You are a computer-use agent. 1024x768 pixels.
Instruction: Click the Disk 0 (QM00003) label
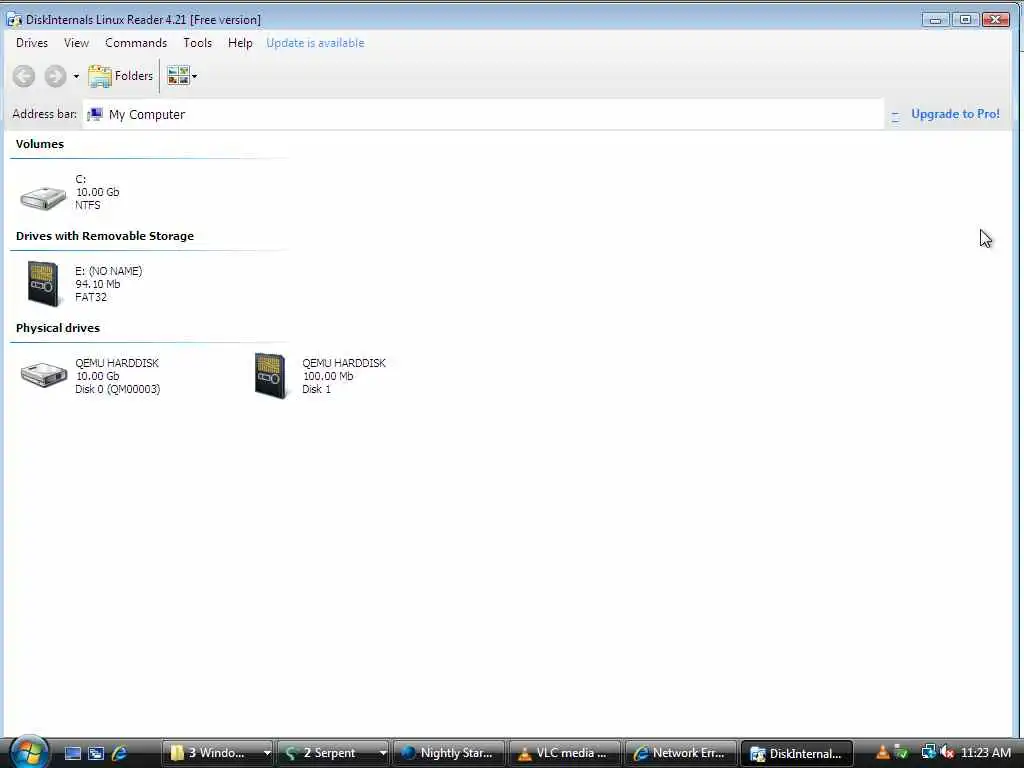[x=118, y=389]
